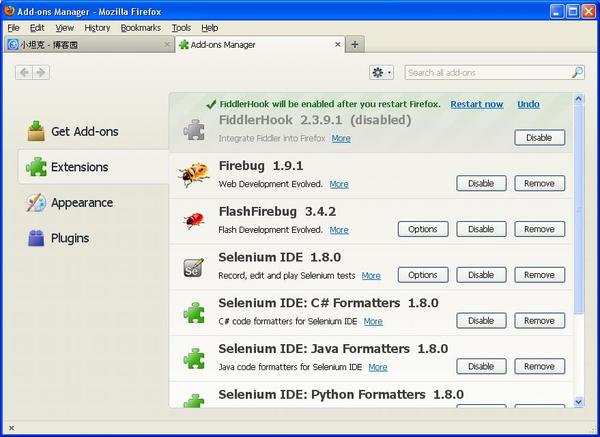The image size is (600, 437).
Task: Remove the FlashFirebug extension
Action: [539, 229]
